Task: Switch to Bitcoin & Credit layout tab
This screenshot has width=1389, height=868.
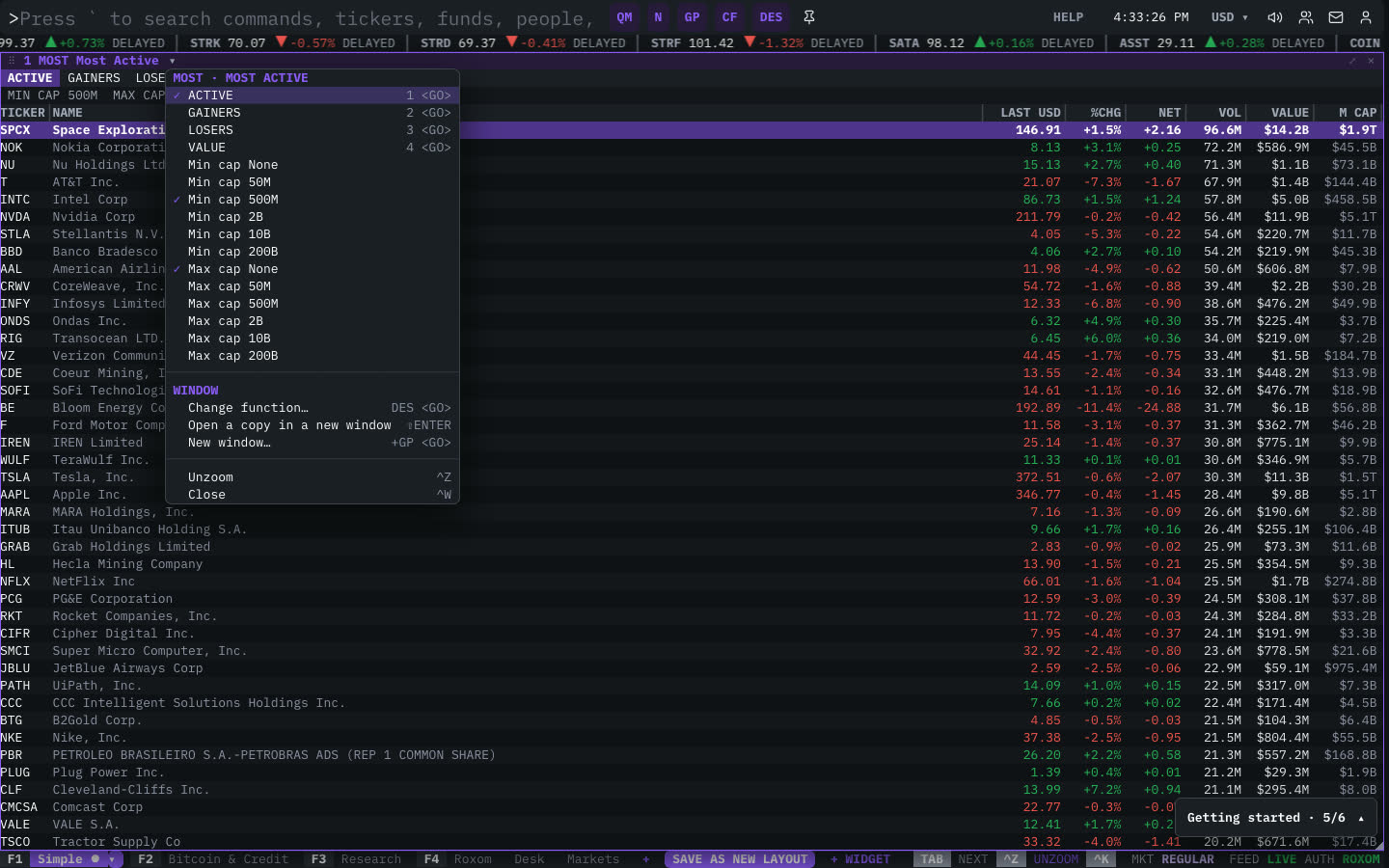Action: tap(228, 859)
